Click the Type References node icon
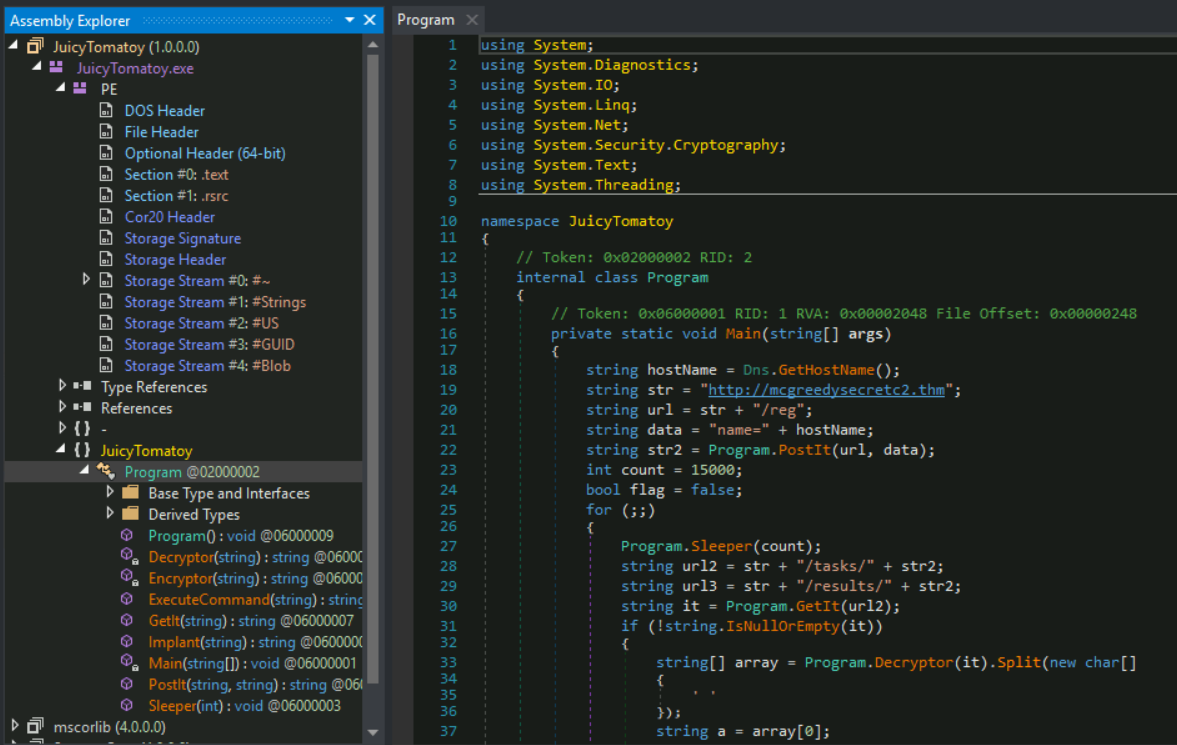1177x745 pixels. click(x=82, y=386)
